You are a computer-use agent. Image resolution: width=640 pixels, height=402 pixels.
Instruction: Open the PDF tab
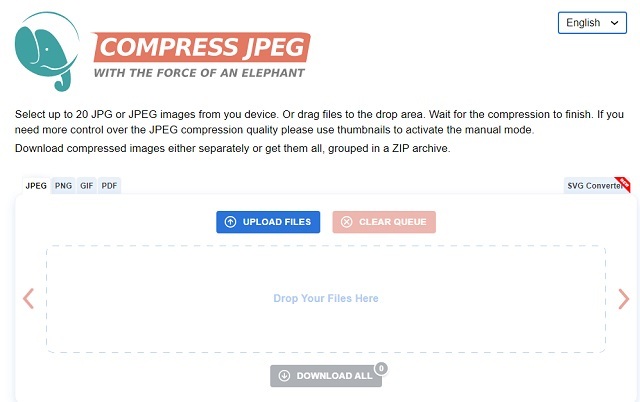click(110, 185)
